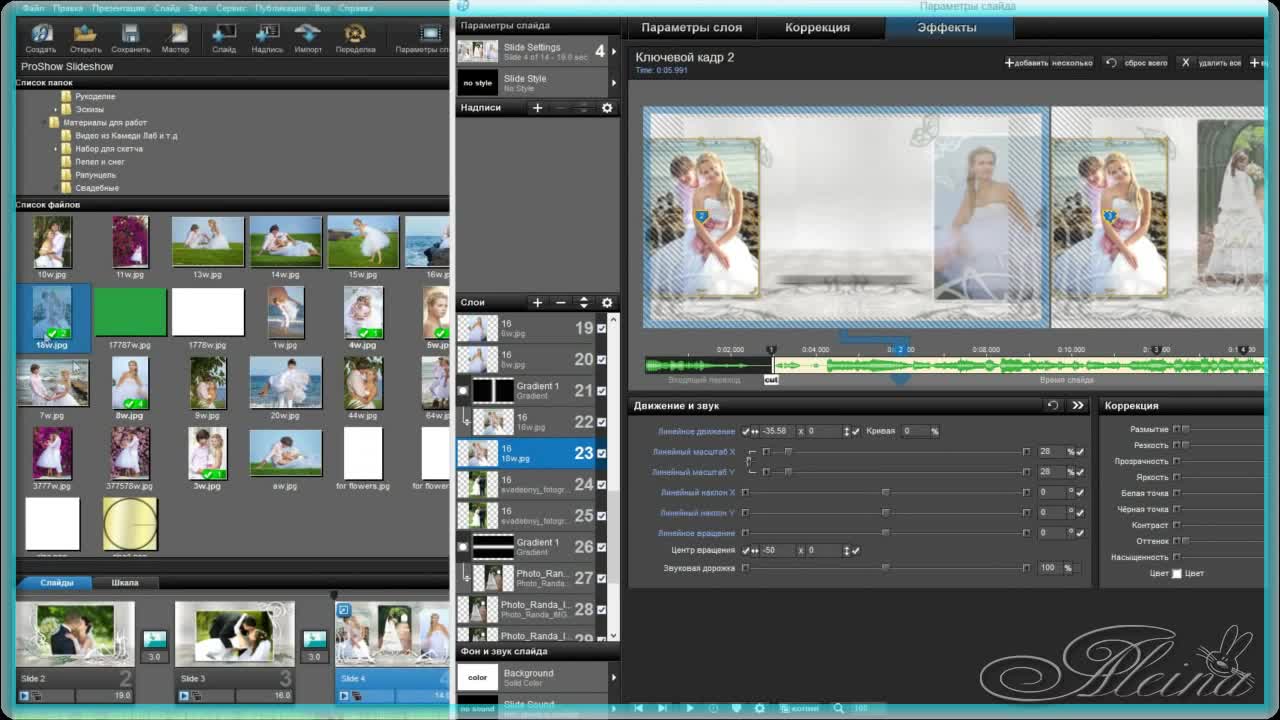1280x720 pixels.
Task: Open the Звук menu
Action: 198,8
